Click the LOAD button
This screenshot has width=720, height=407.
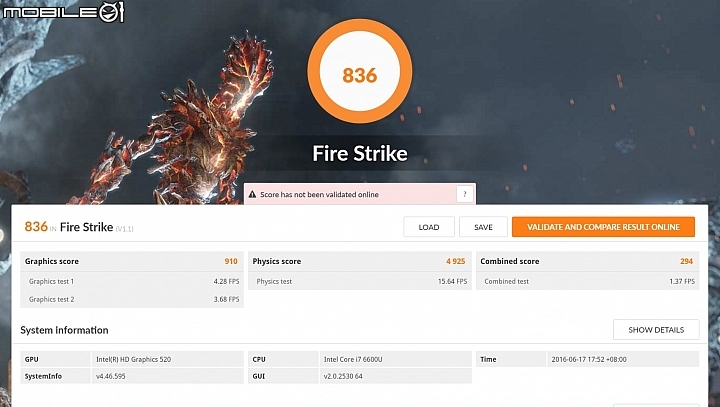coord(429,227)
